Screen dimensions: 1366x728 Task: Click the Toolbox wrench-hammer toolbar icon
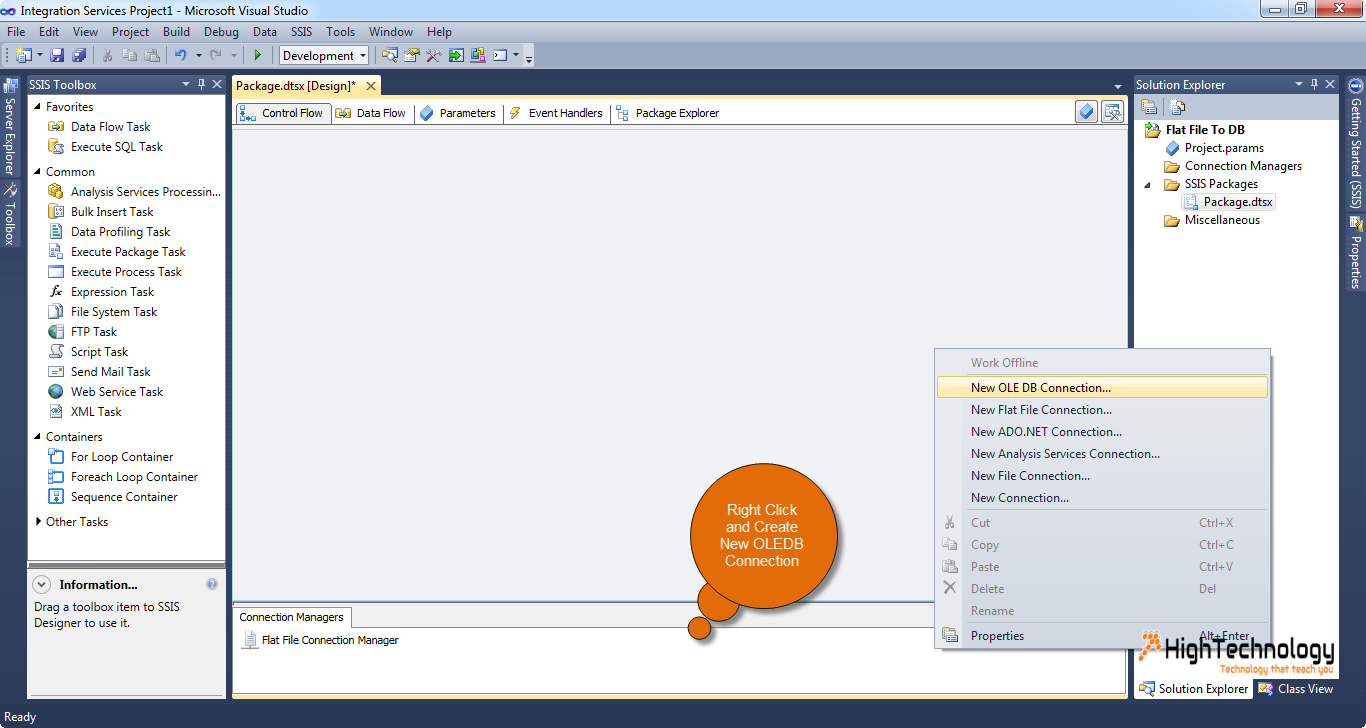point(434,56)
